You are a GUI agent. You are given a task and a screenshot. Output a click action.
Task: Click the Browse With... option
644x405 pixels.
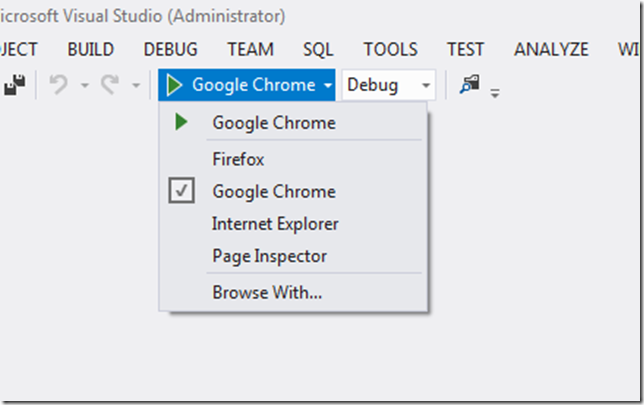266,293
